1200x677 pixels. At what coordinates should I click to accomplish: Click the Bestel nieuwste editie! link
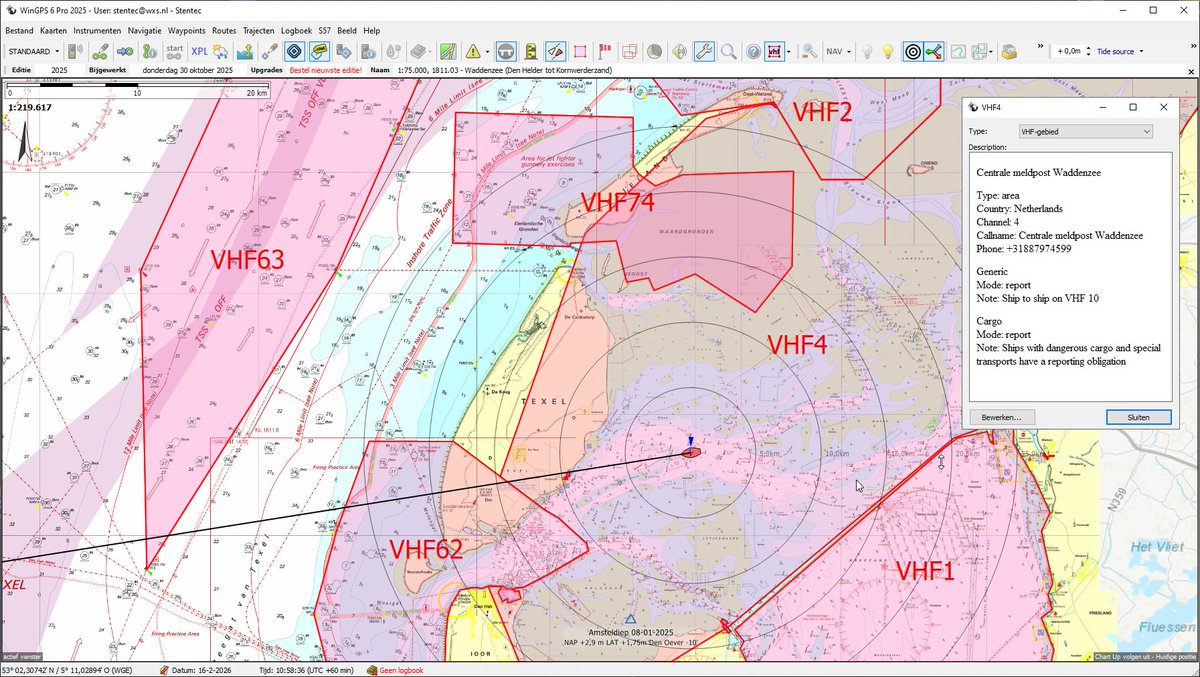pos(325,71)
